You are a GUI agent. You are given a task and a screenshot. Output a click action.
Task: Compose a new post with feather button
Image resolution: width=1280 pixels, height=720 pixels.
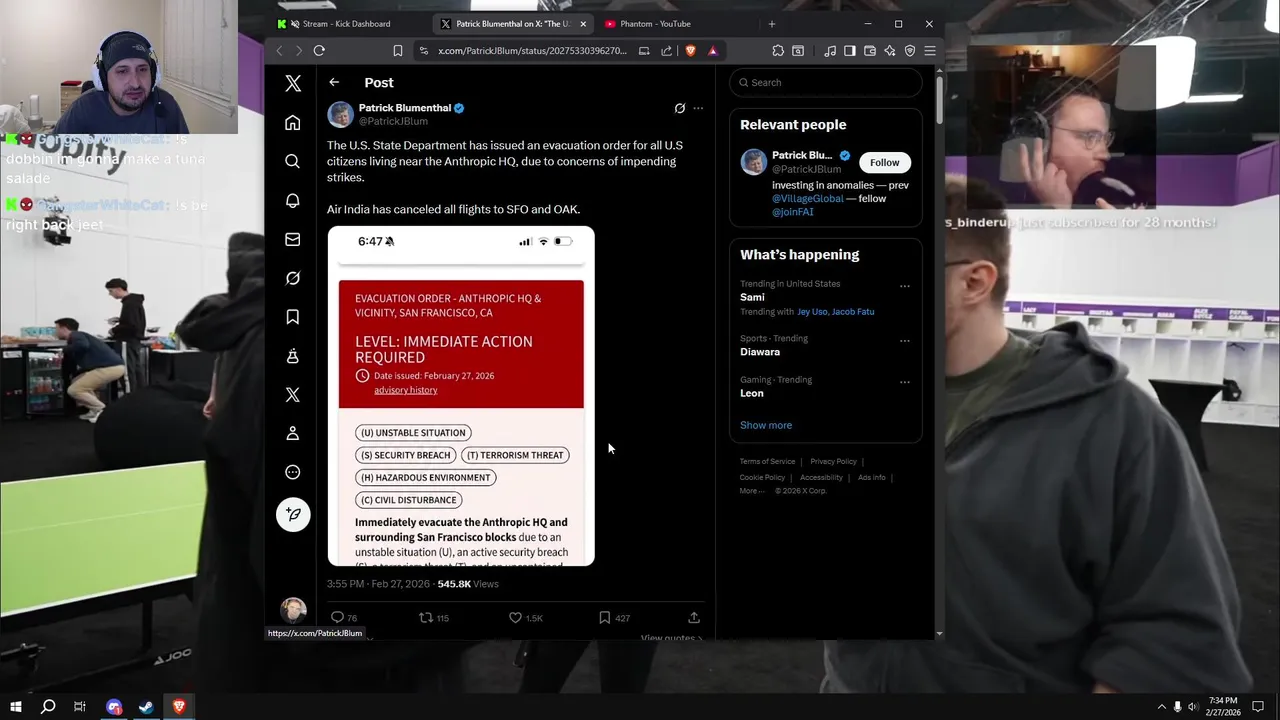pyautogui.click(x=293, y=514)
